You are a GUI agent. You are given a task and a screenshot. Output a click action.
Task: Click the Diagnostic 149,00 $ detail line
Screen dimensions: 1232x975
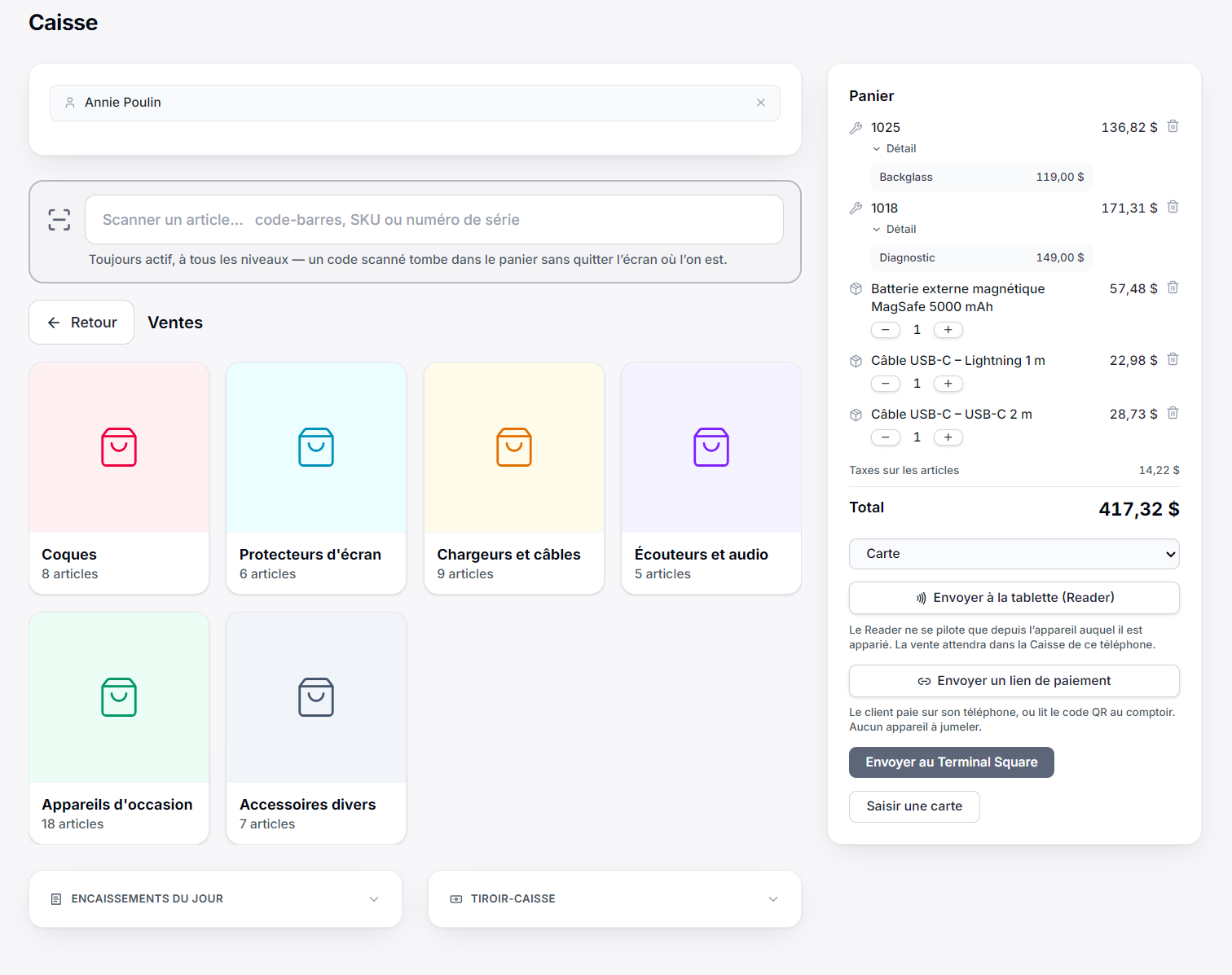click(x=982, y=257)
